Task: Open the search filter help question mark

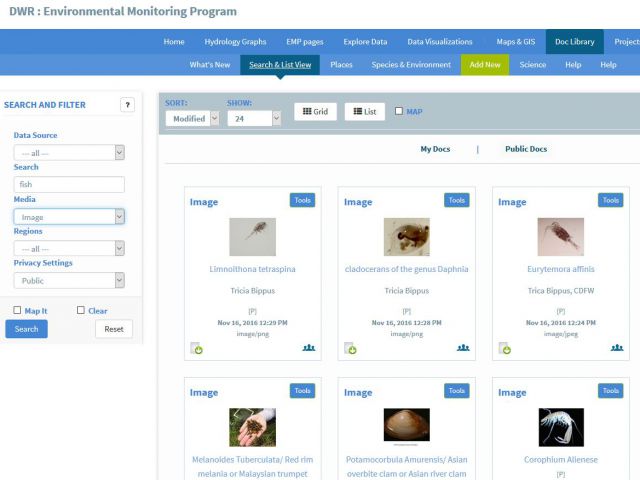Action: coord(127,105)
